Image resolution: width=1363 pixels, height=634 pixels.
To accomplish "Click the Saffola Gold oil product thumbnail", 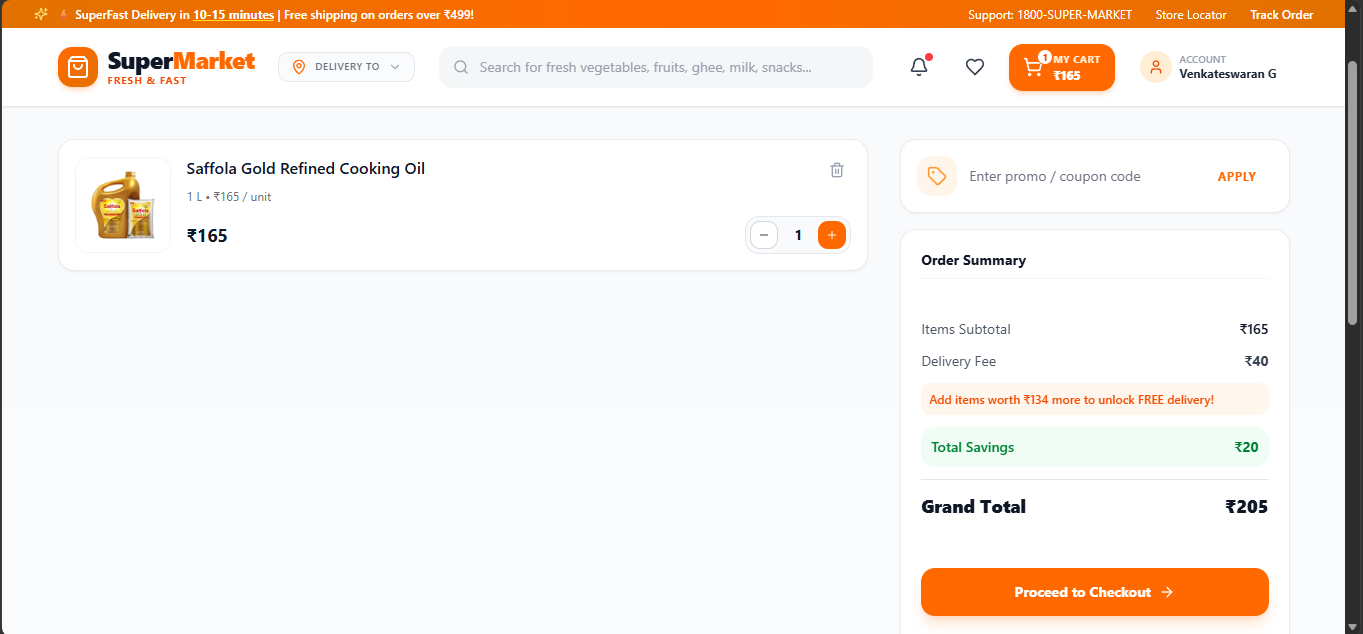I will click(x=123, y=205).
